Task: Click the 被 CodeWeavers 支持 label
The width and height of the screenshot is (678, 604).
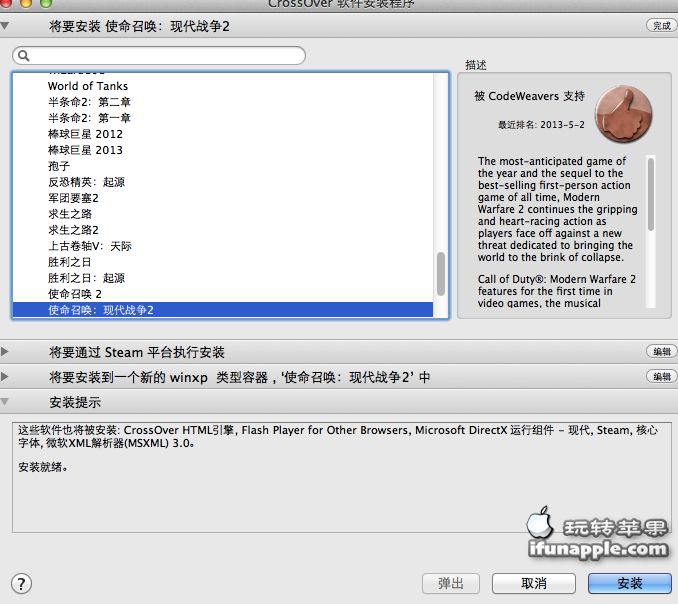Action: [x=529, y=96]
